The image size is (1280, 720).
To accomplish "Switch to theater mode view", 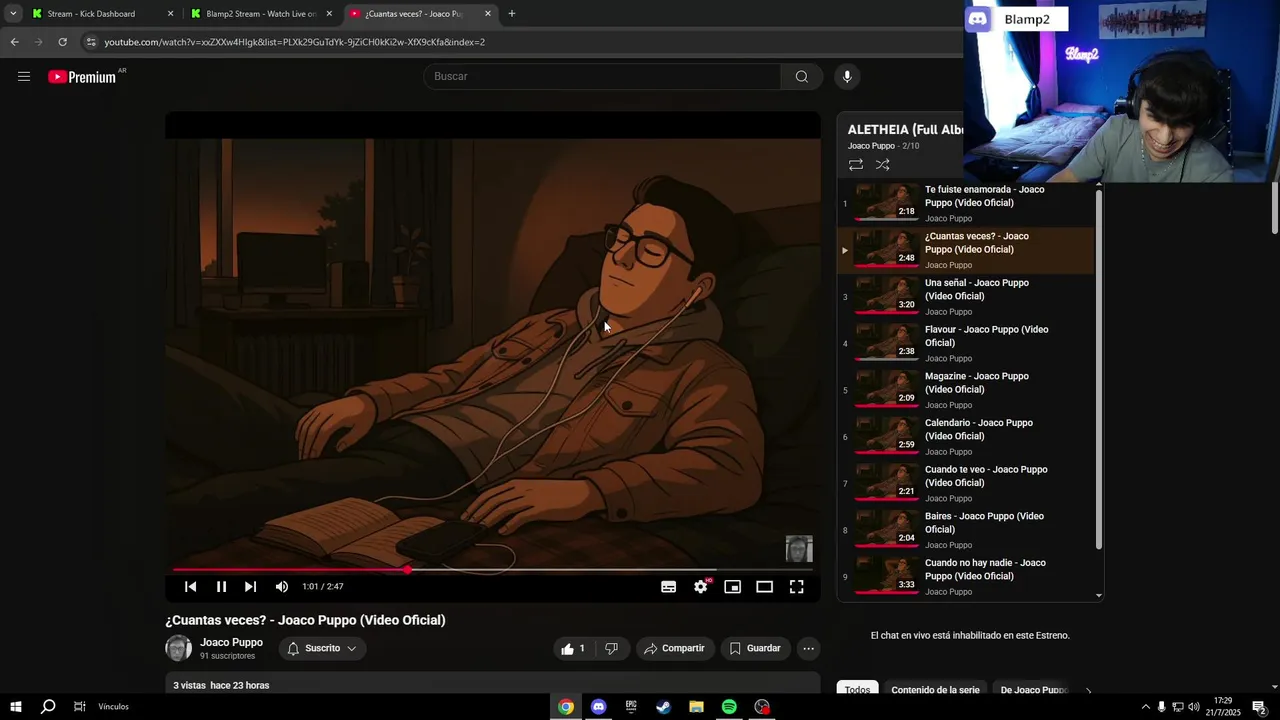I will (x=765, y=587).
